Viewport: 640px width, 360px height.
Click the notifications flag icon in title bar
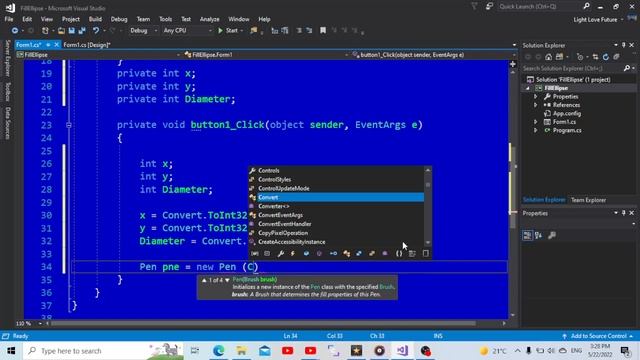point(474,7)
